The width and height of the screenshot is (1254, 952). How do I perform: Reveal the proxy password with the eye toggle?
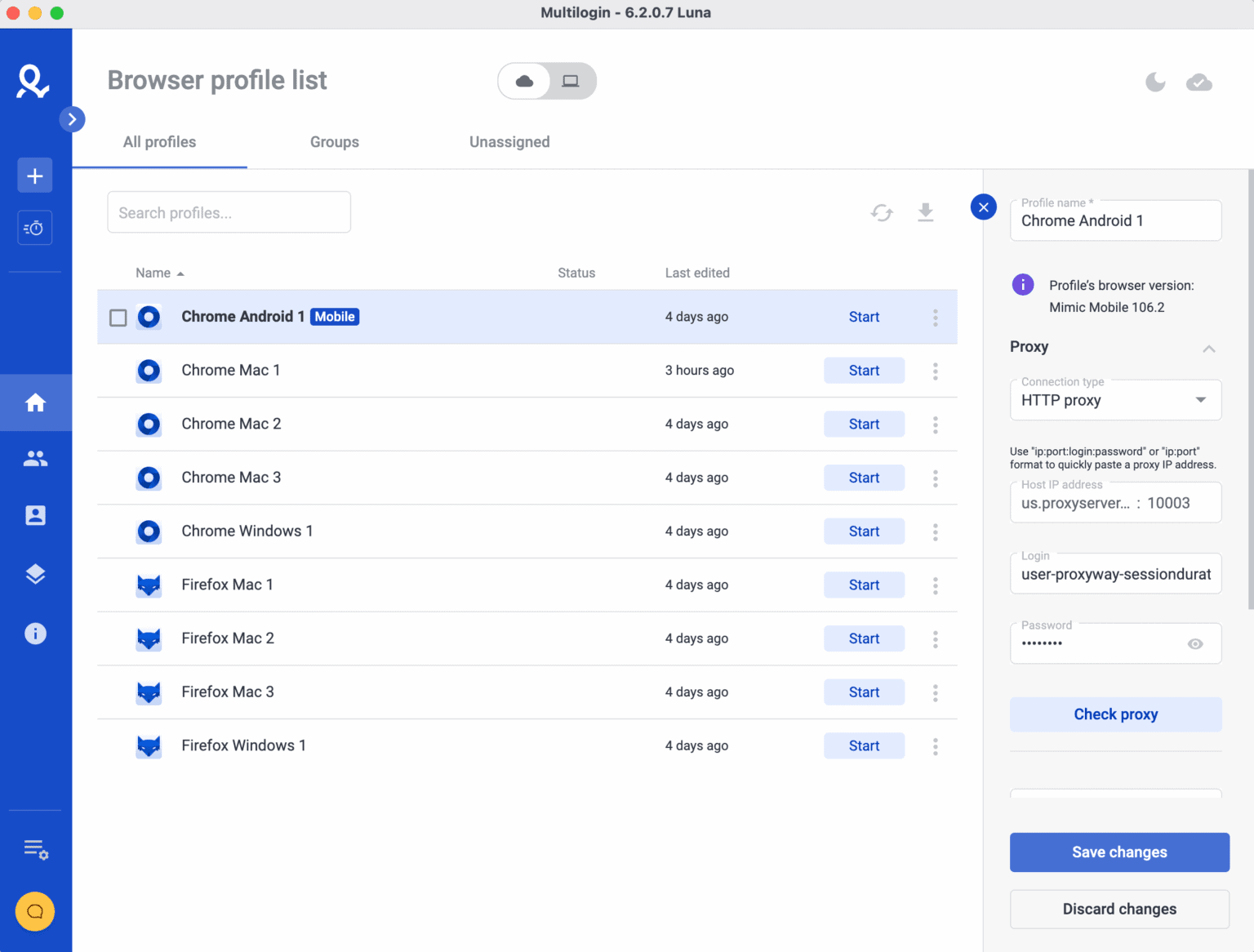point(1195,643)
